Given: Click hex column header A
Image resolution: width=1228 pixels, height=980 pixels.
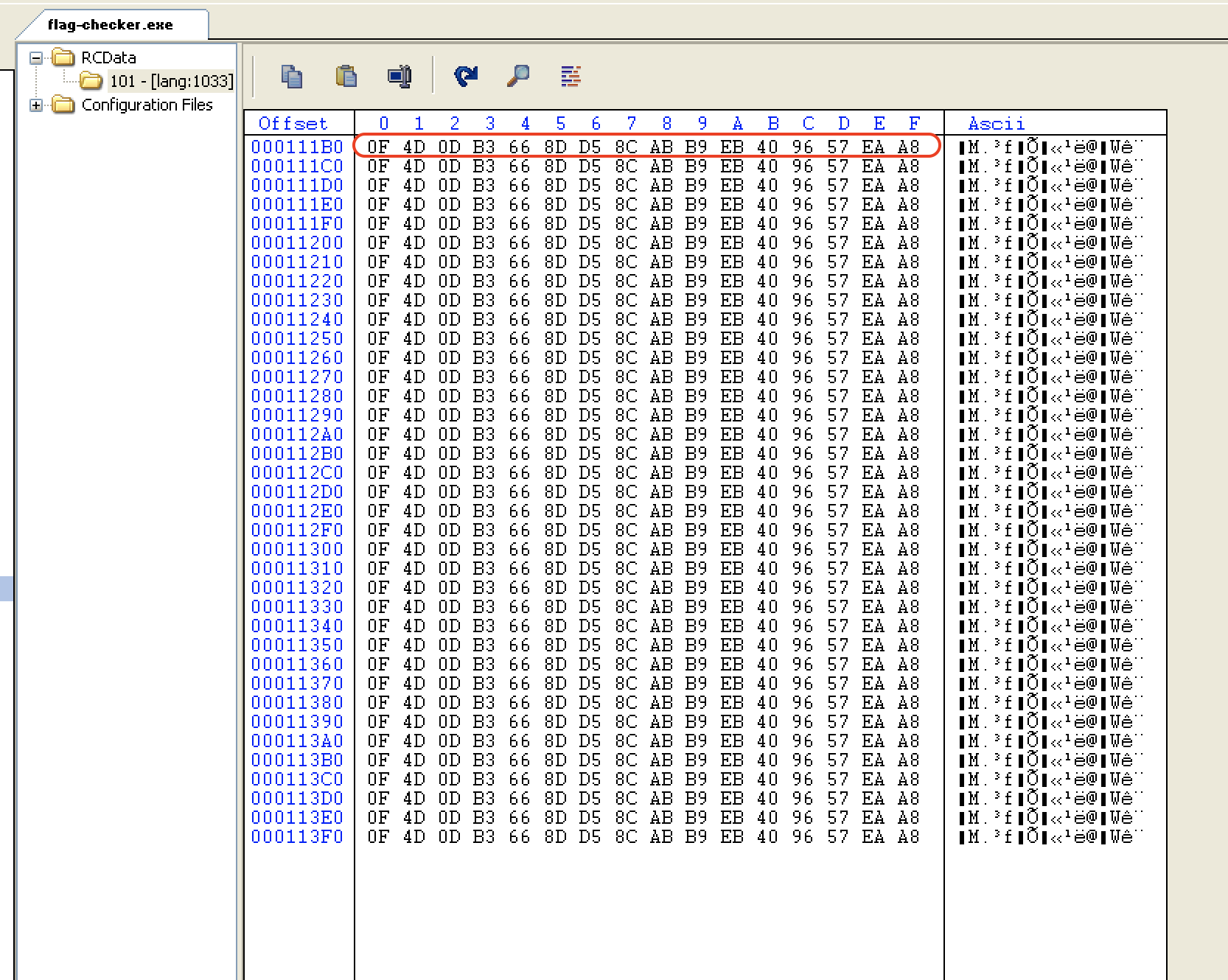Looking at the screenshot, I should pos(738,123).
